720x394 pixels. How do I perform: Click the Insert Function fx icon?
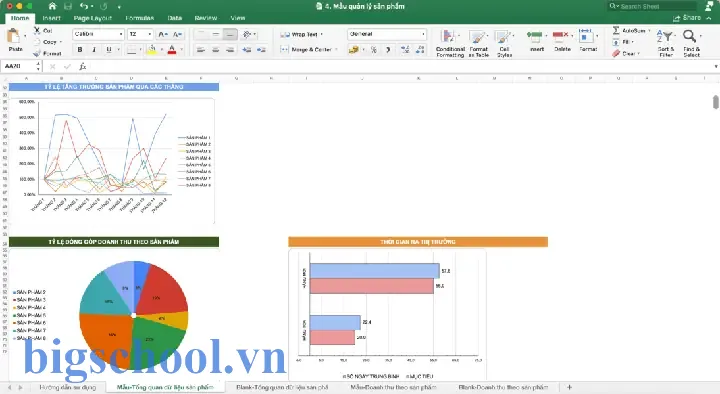click(x=83, y=67)
